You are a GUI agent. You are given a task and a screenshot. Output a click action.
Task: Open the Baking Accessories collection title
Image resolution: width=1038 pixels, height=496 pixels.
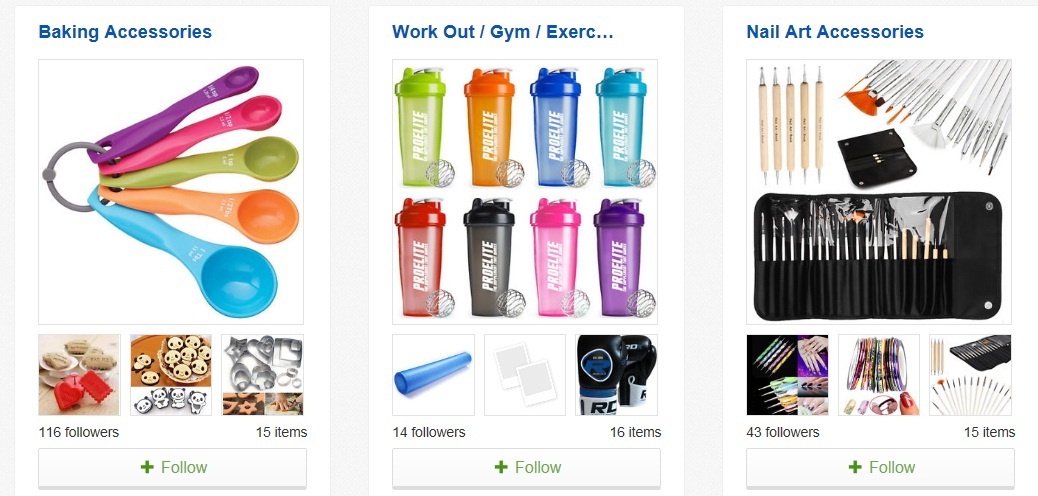pyautogui.click(x=125, y=32)
